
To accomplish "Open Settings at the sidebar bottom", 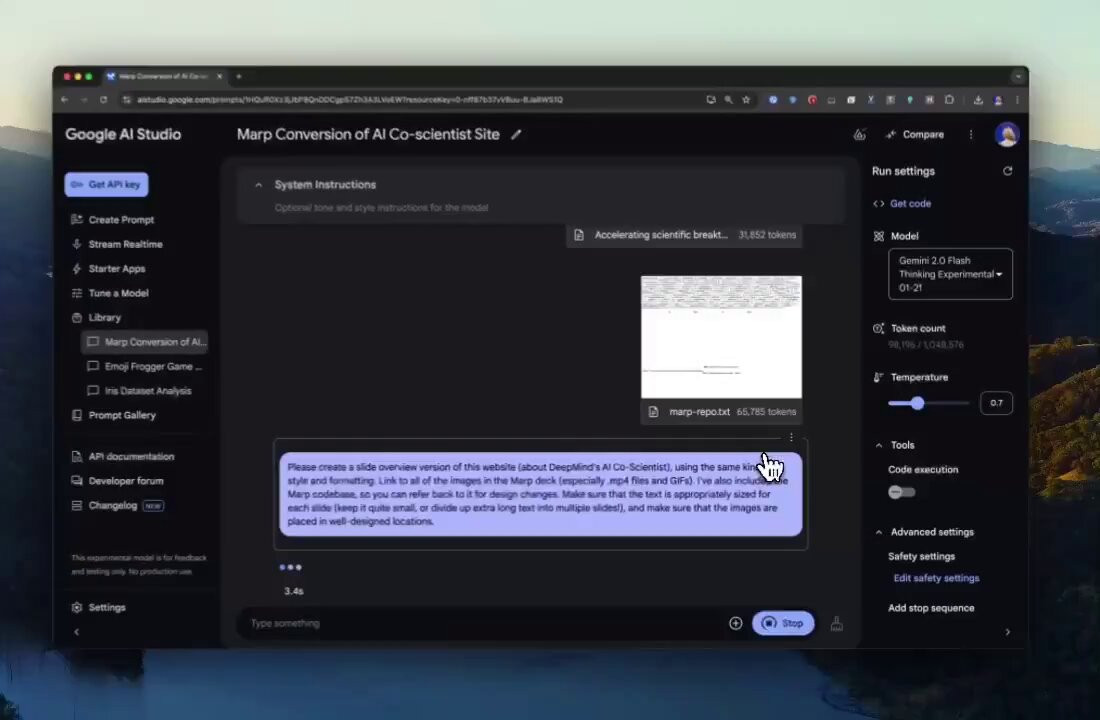I will (x=98, y=608).
